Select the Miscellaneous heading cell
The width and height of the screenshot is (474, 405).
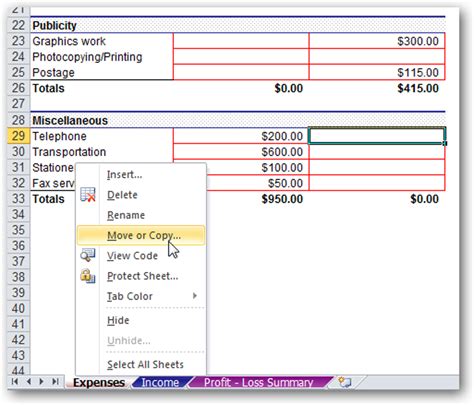click(102, 120)
